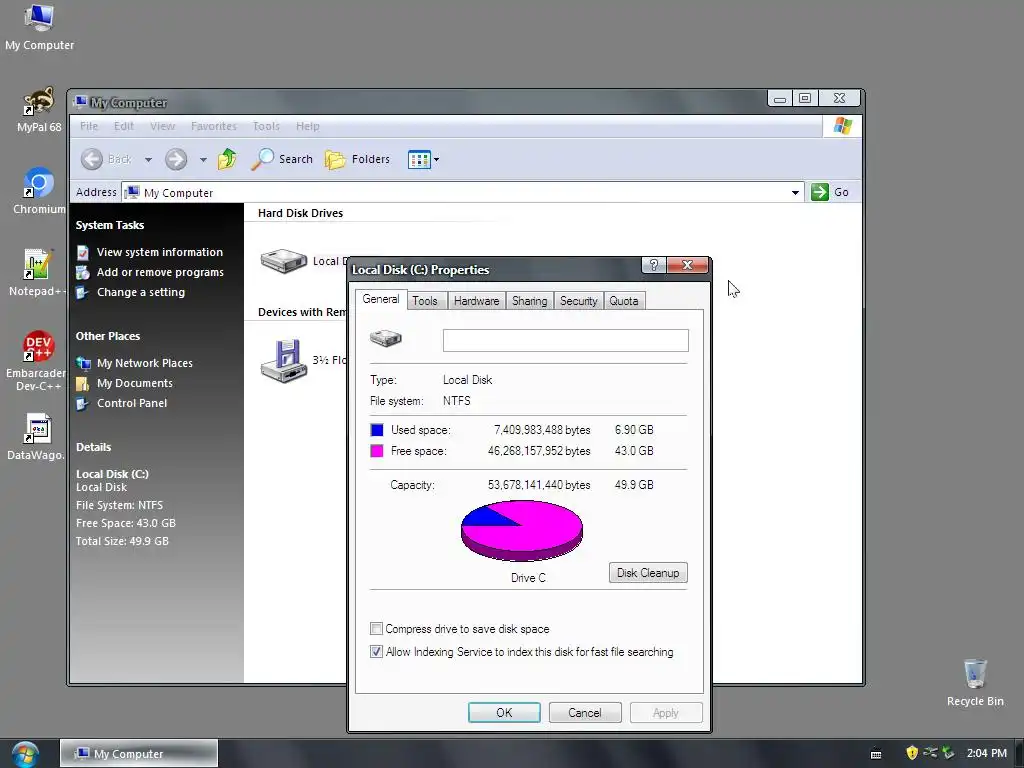Click the Views toolbar icon

click(419, 159)
